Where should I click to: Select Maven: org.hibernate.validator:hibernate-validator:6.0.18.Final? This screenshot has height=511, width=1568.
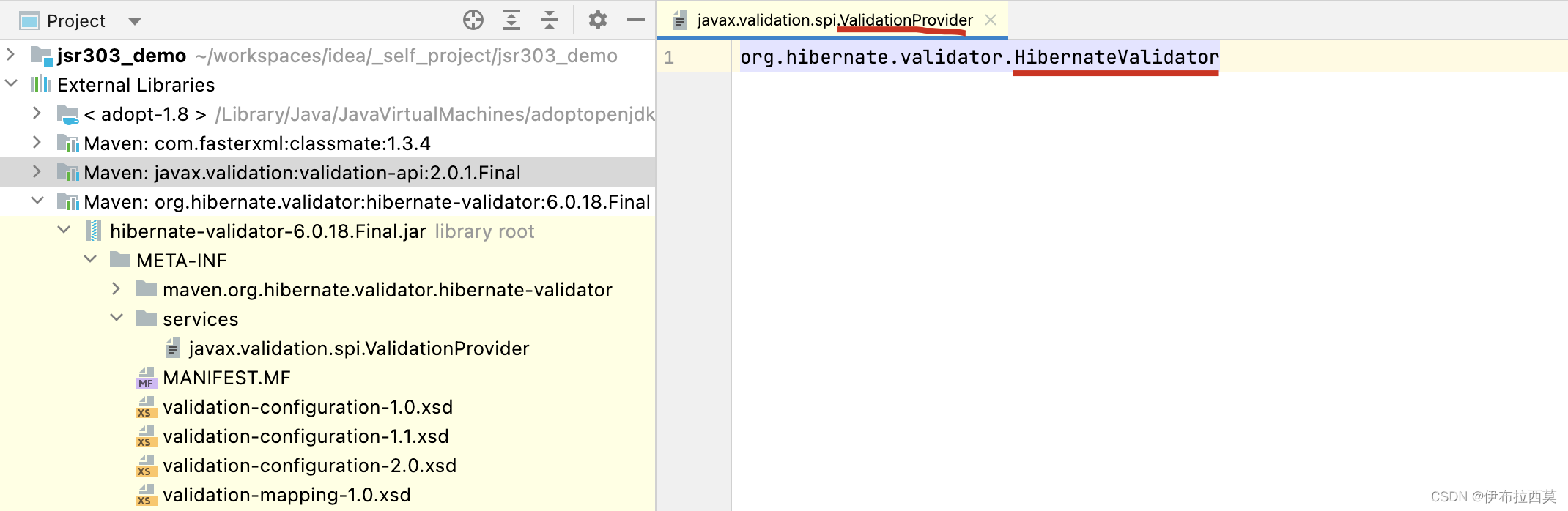(x=328, y=201)
